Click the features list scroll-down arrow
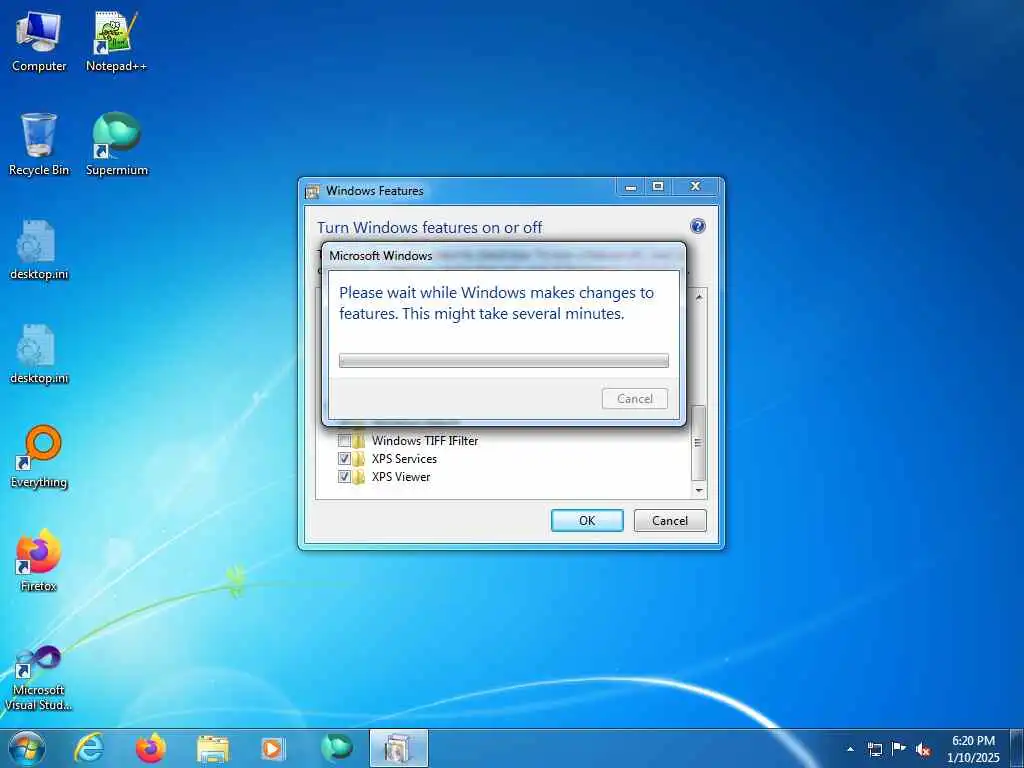Image resolution: width=1024 pixels, height=768 pixels. click(699, 490)
